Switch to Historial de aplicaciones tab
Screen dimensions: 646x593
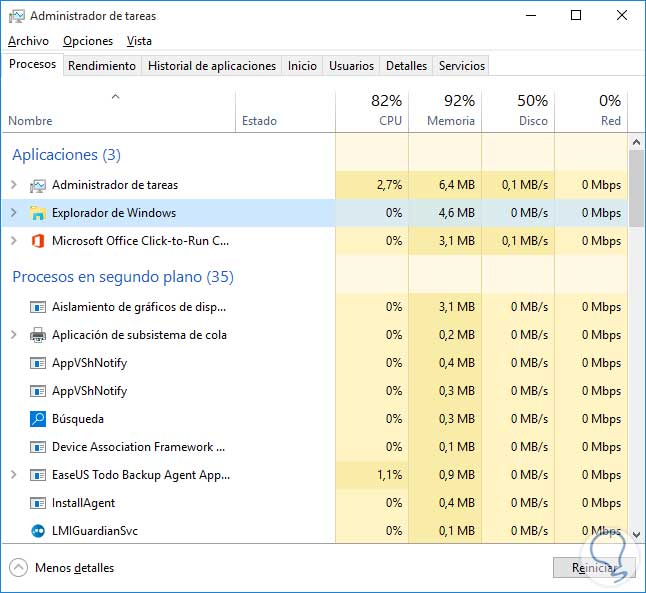click(212, 66)
